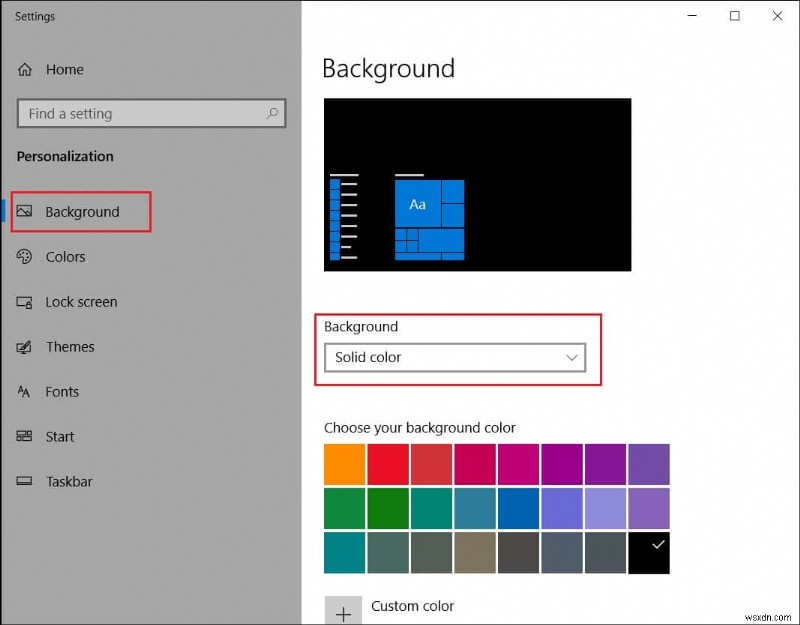Select the orange background color
Viewport: 800px width, 625px height.
tap(344, 464)
